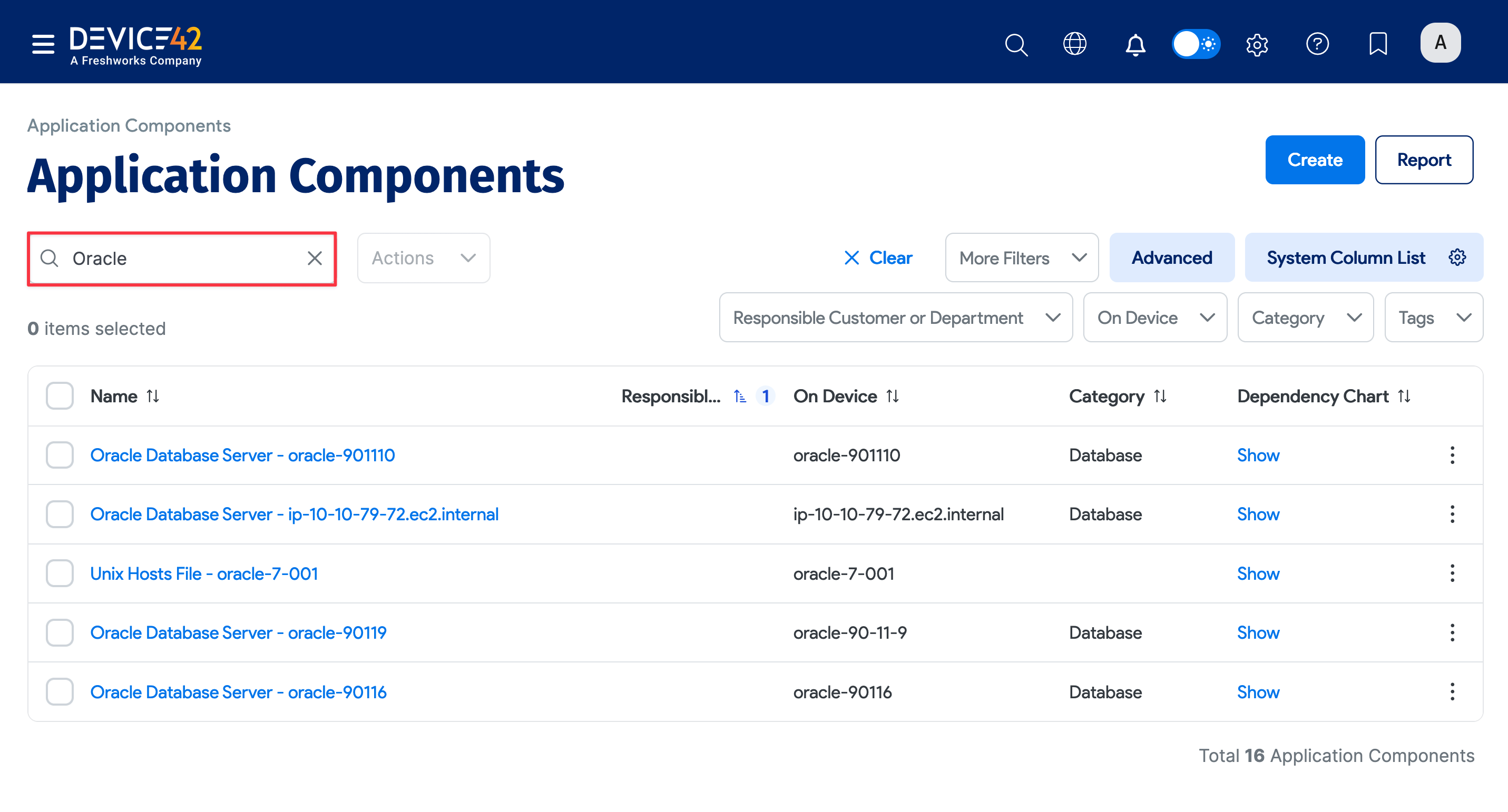This screenshot has width=1508, height=812.
Task: Check the row checkbox for oracle-90116
Action: [59, 691]
